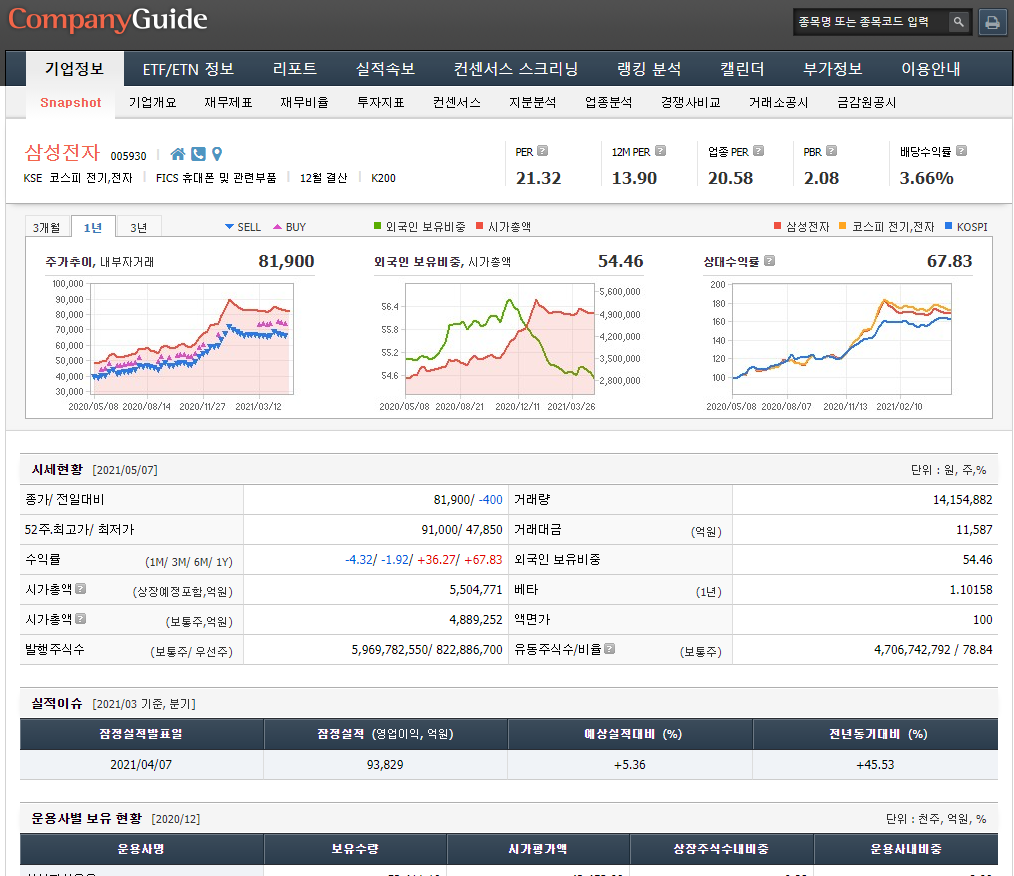The image size is (1014, 876).
Task: Open the 기업정보 main menu
Action: coord(74,69)
